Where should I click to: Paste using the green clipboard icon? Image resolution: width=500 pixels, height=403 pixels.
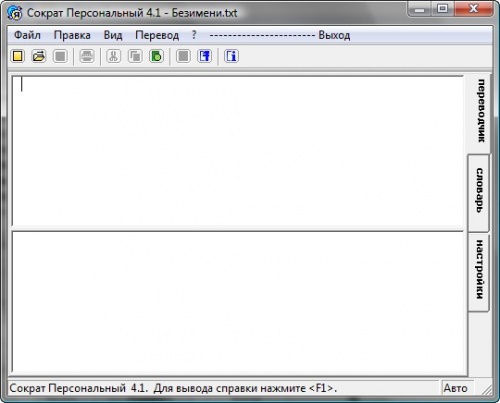(x=156, y=56)
